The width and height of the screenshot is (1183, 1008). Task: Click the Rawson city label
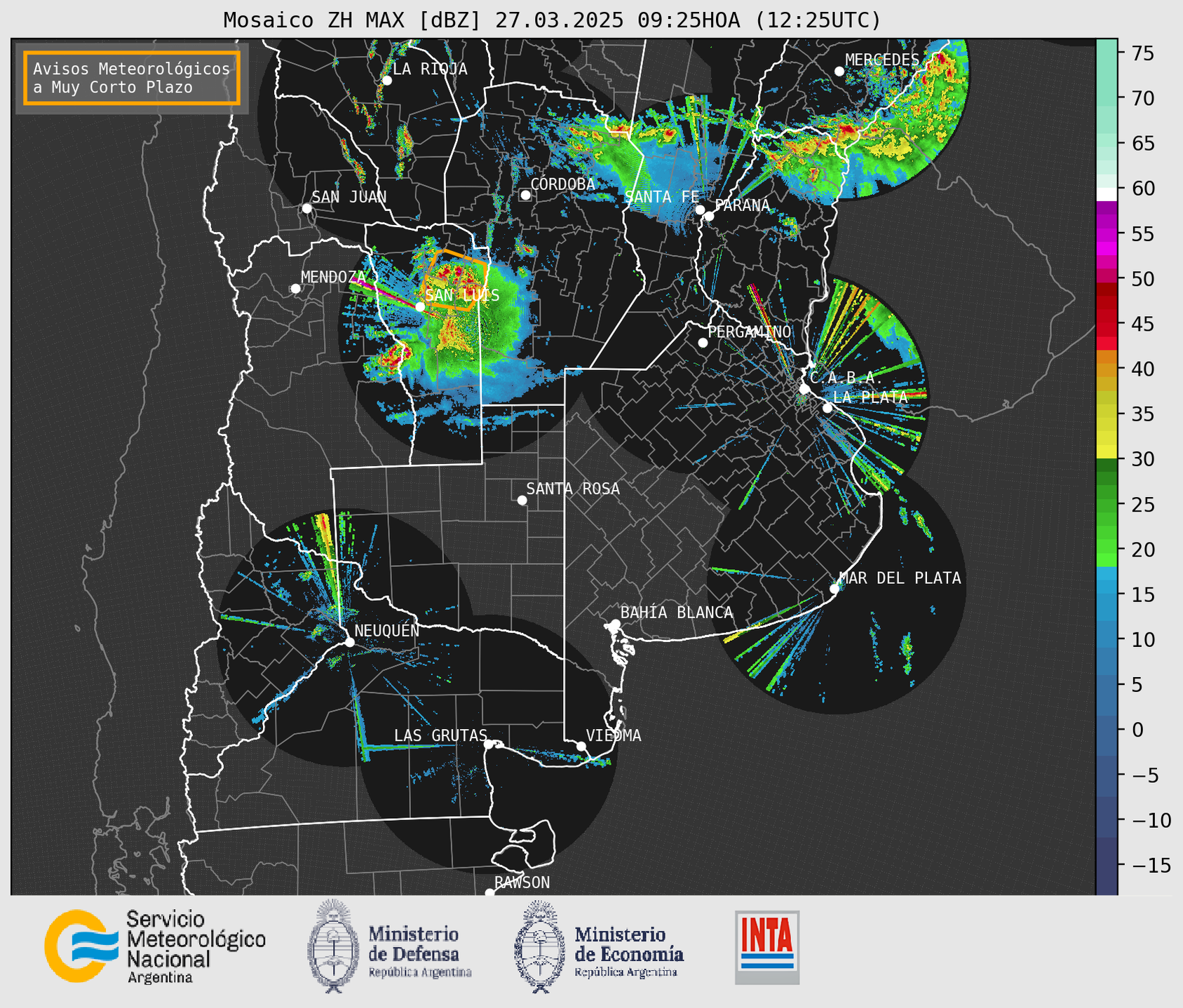[x=522, y=883]
